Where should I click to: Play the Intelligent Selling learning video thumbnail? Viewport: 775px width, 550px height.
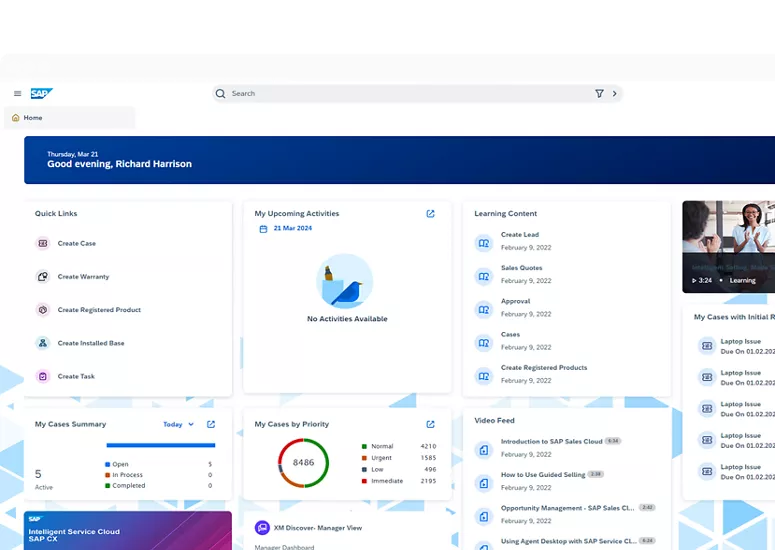(728, 246)
